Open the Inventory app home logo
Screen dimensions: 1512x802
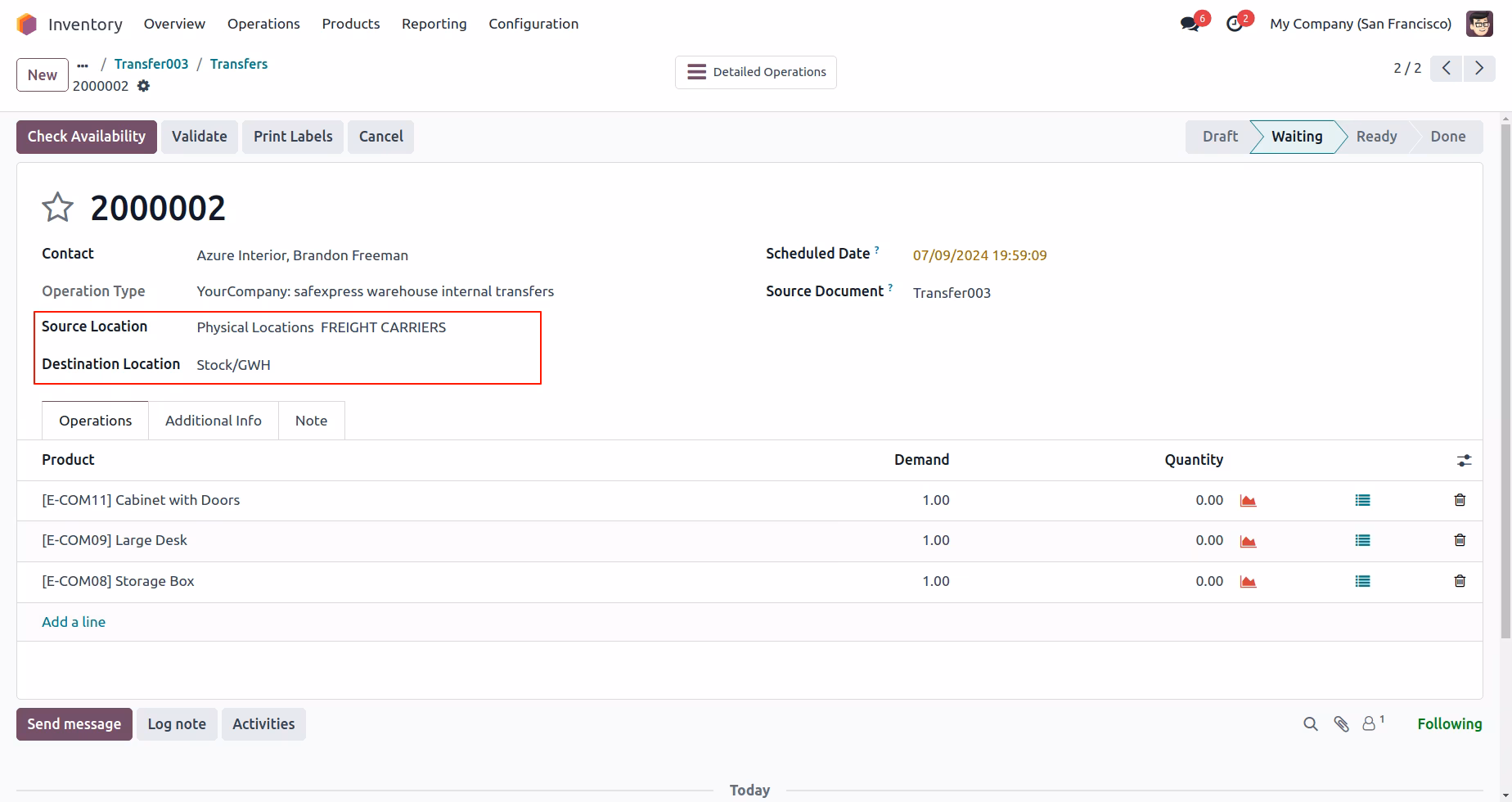[27, 24]
